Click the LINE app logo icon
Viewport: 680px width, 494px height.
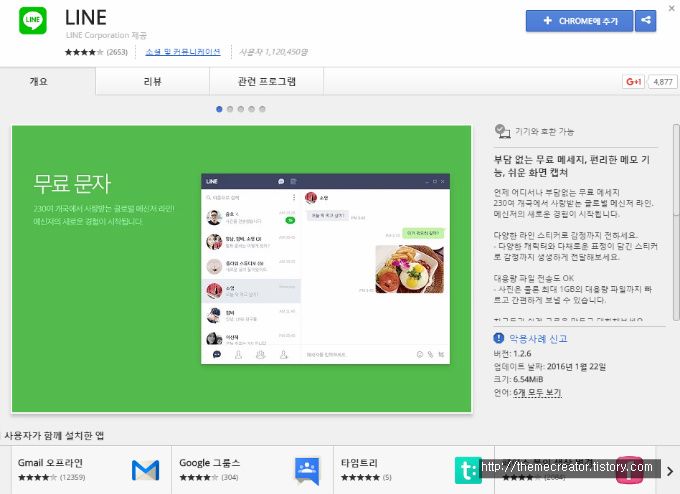pos(33,20)
